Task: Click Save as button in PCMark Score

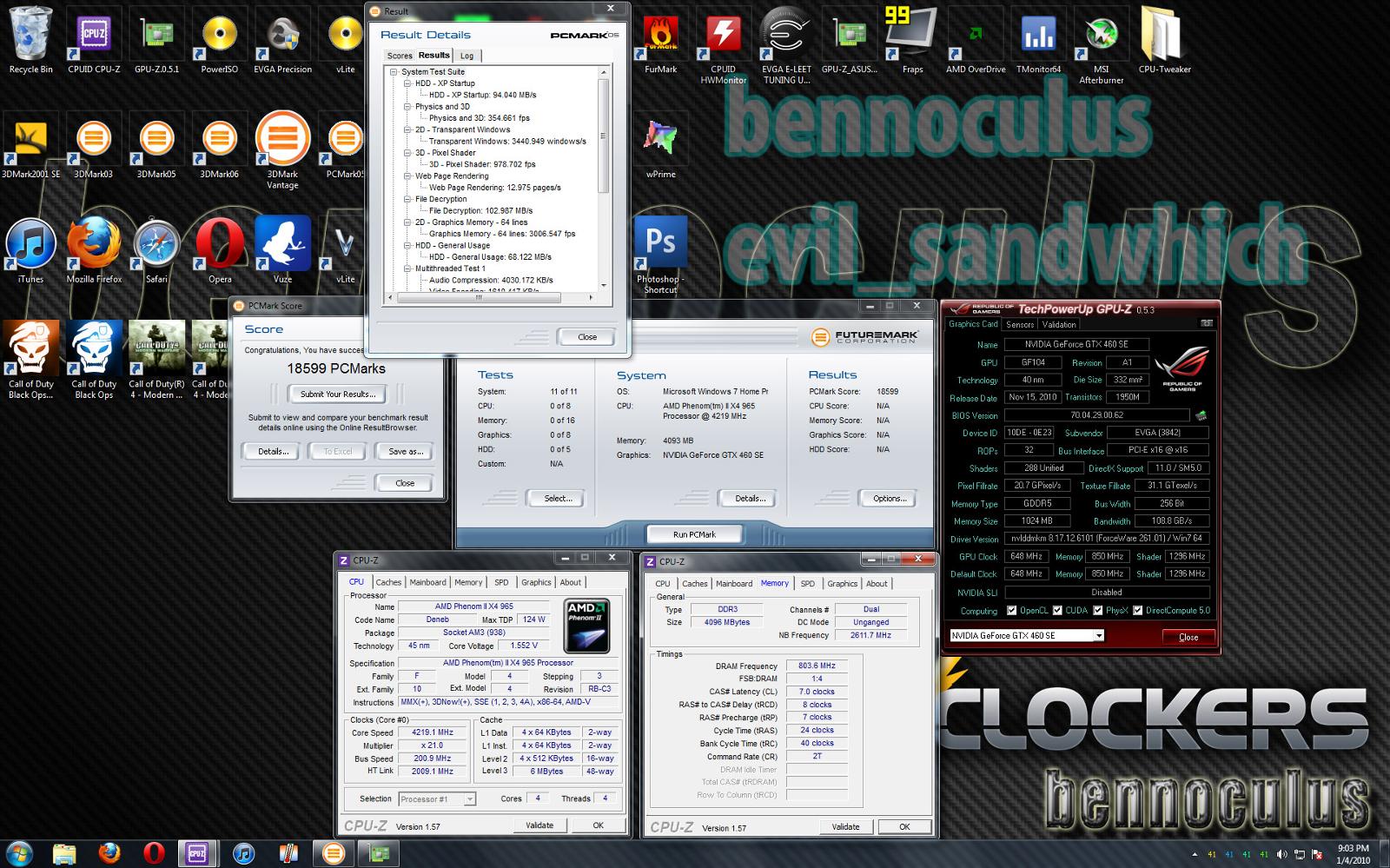Action: 405,451
